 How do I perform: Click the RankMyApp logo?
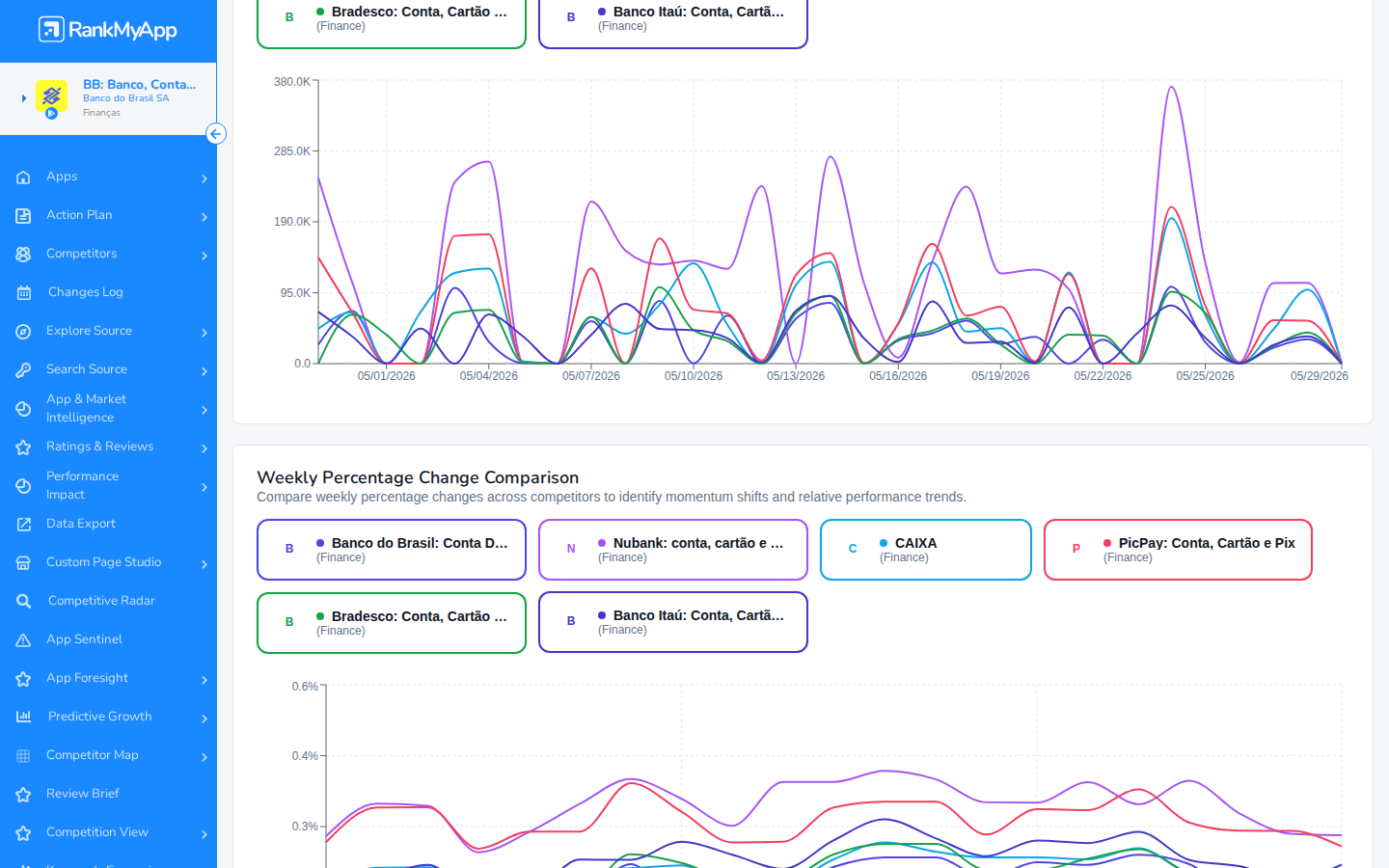[x=108, y=30]
